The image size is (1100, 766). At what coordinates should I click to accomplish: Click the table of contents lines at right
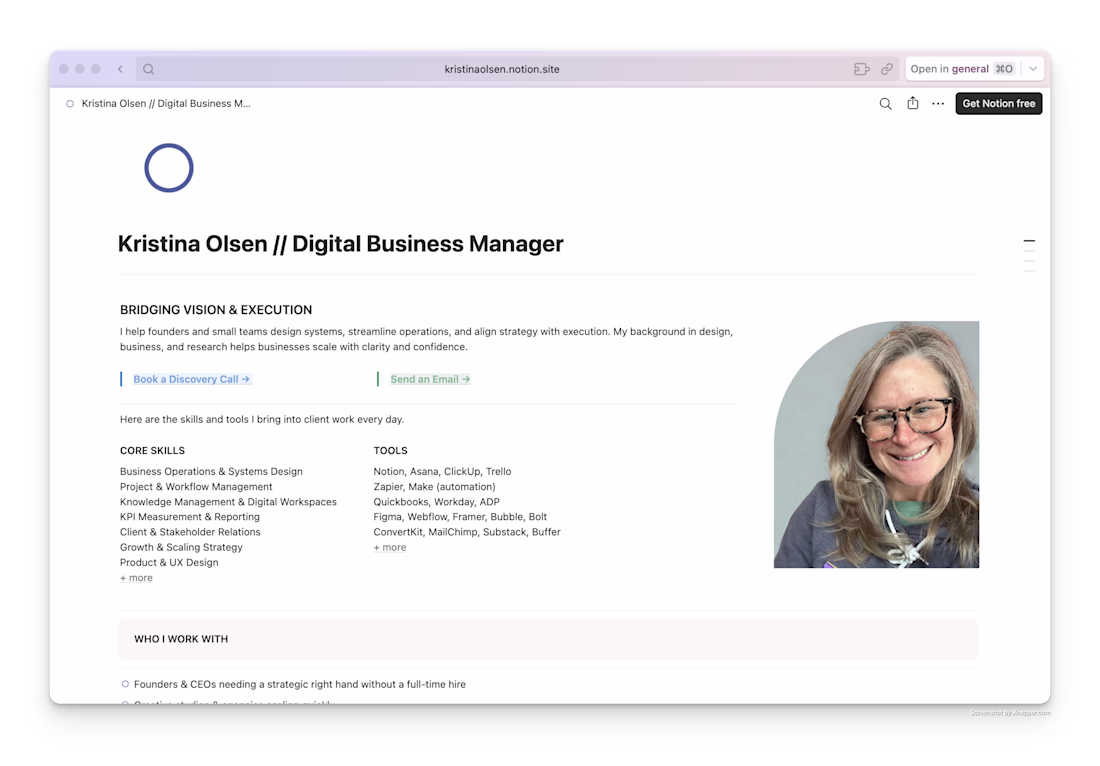(x=1029, y=255)
